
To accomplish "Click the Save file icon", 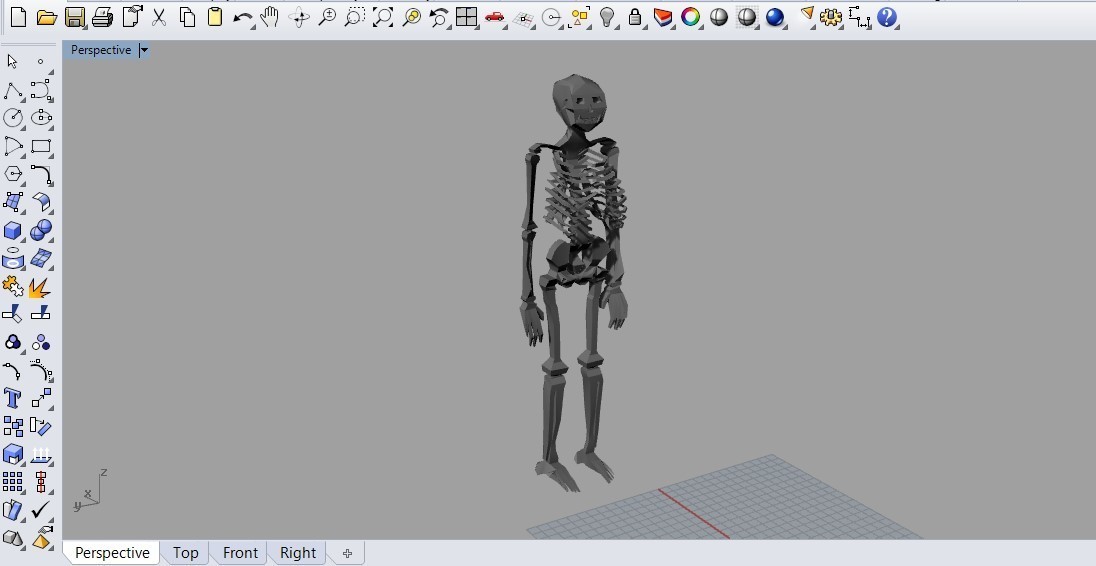I will [74, 17].
